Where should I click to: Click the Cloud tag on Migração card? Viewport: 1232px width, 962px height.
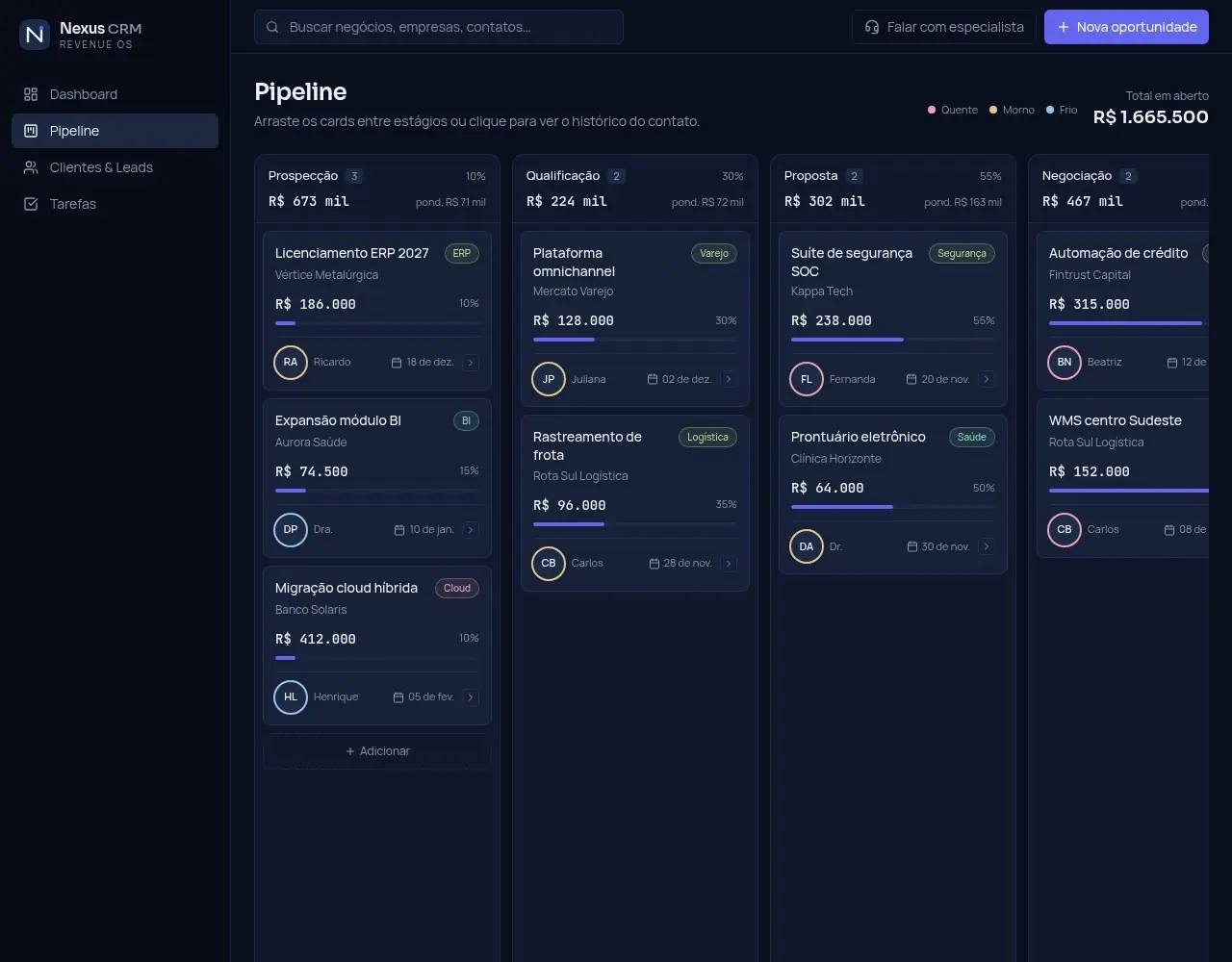[457, 589]
